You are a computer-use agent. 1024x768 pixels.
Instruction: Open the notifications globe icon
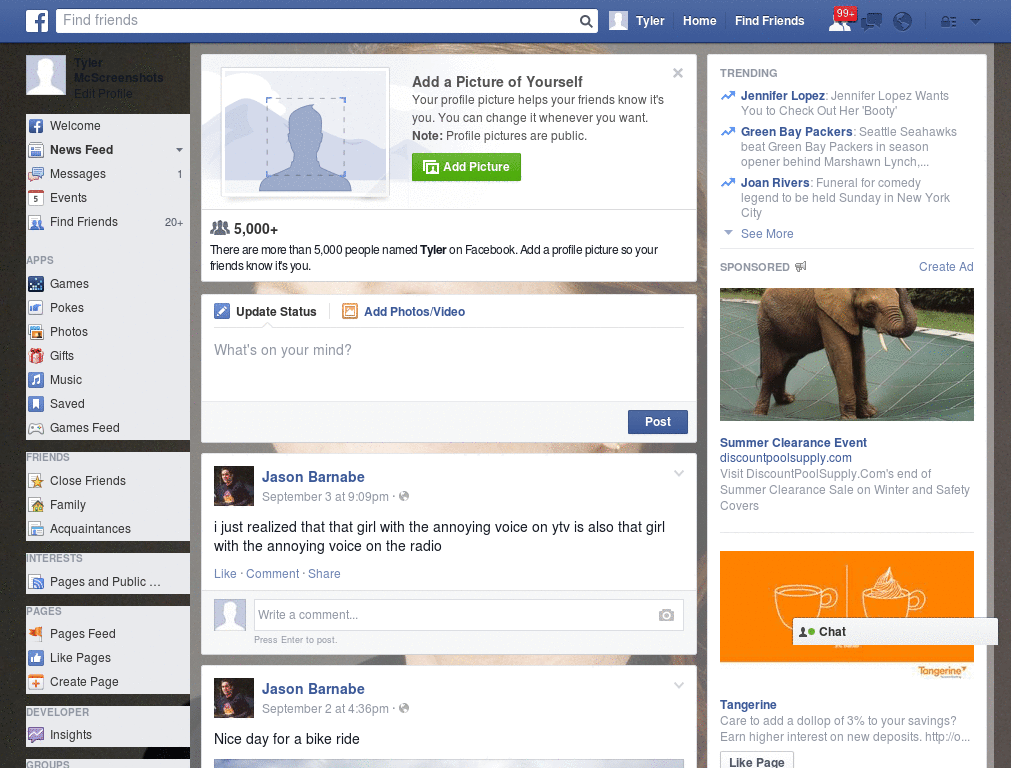(902, 22)
